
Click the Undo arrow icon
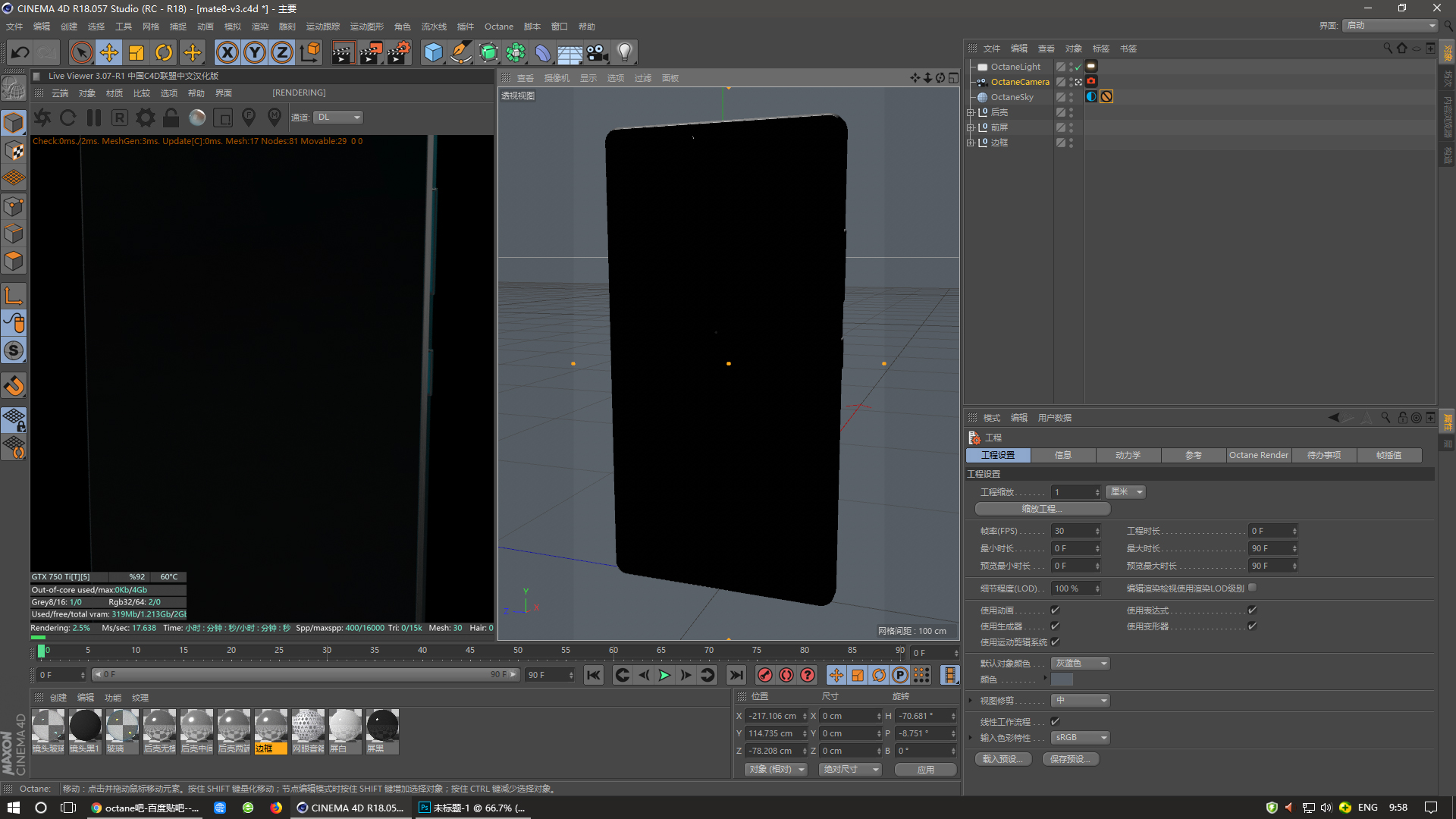click(20, 52)
